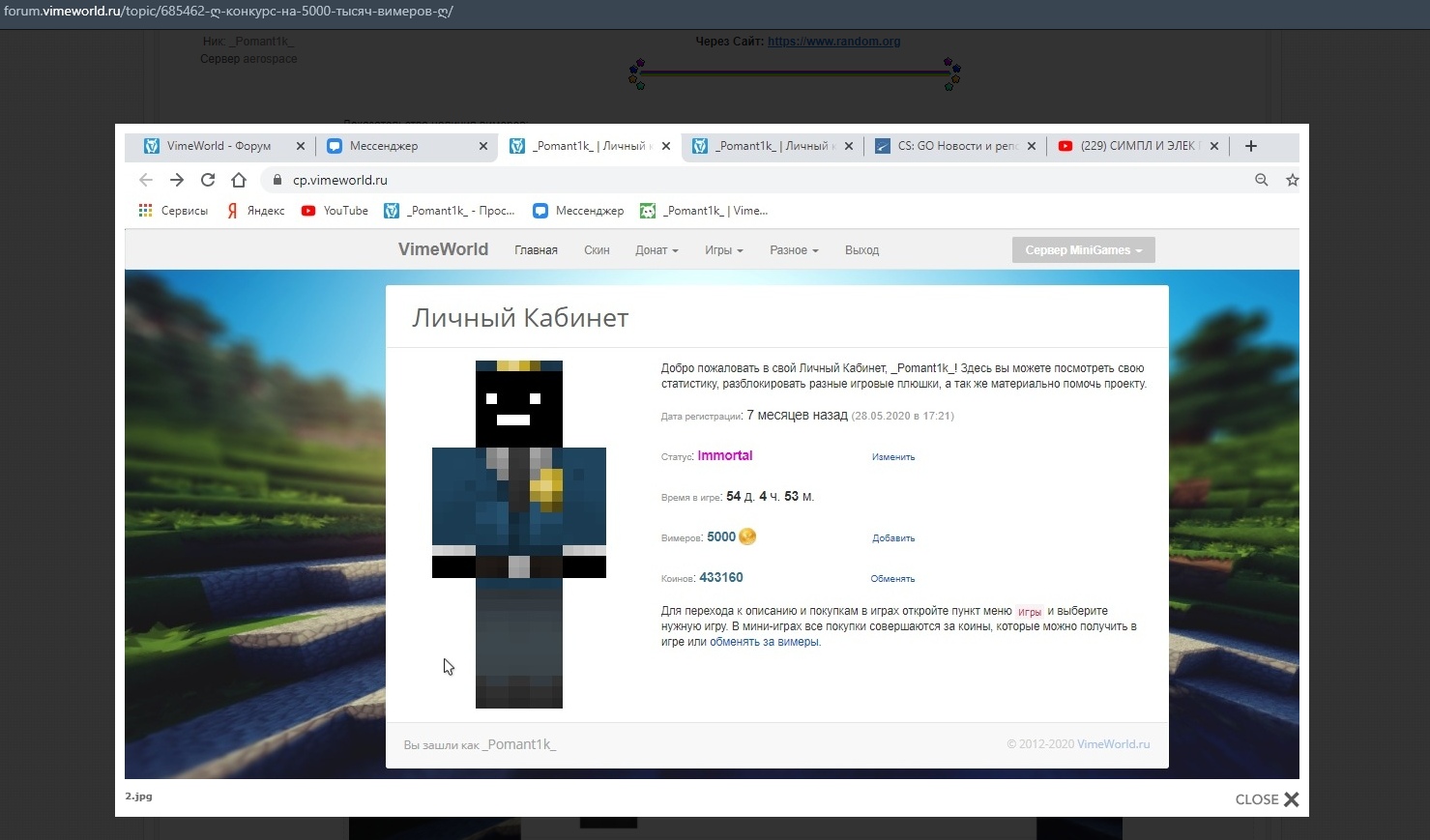Click the VimeWorld logo in the navbar
This screenshot has width=1430, height=840.
click(443, 249)
